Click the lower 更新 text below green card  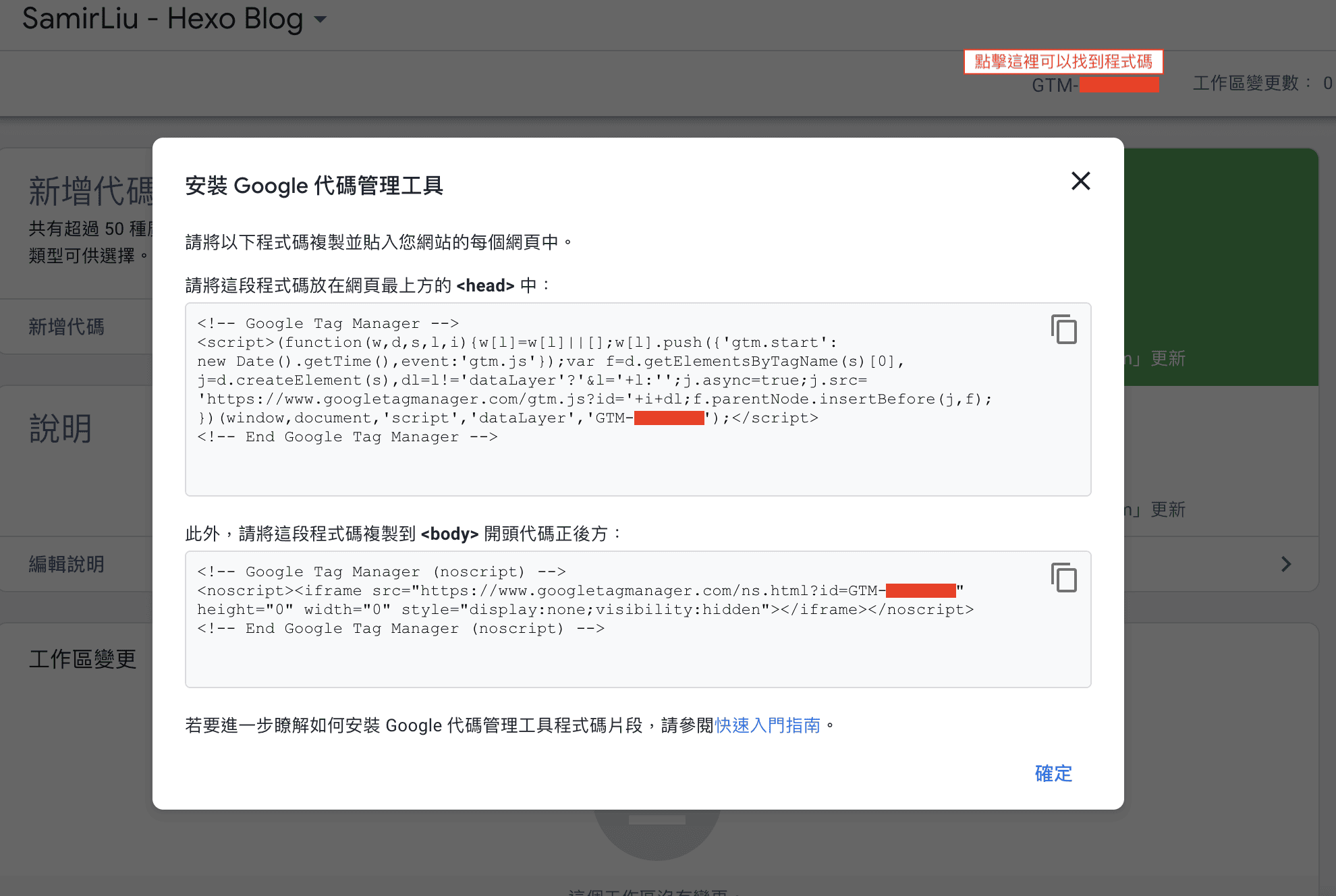point(1167,509)
